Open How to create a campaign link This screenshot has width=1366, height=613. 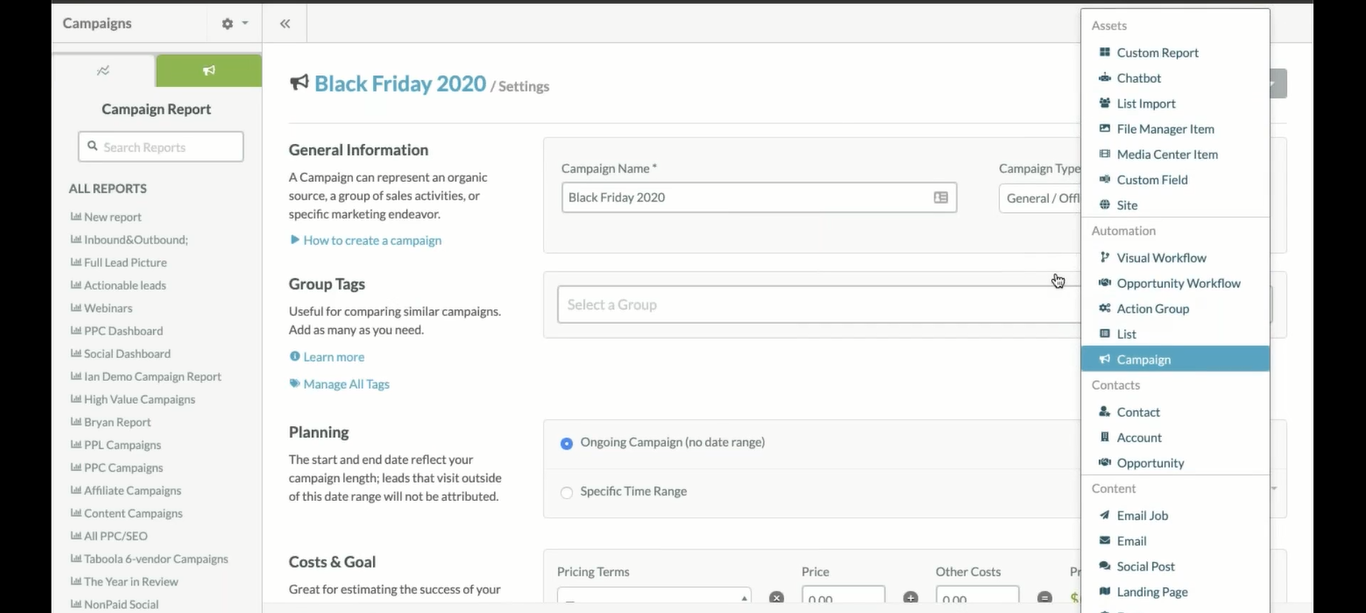point(371,240)
